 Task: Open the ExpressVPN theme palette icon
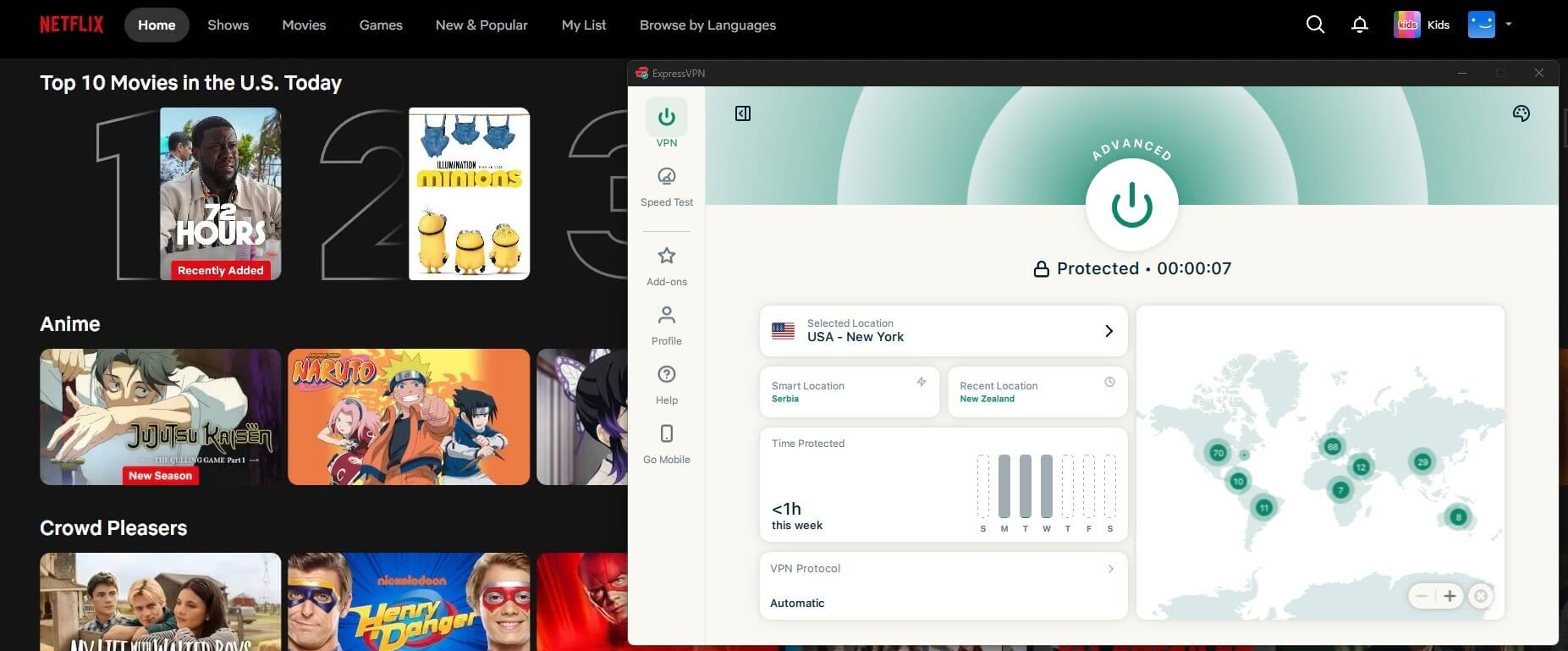pyautogui.click(x=1521, y=113)
